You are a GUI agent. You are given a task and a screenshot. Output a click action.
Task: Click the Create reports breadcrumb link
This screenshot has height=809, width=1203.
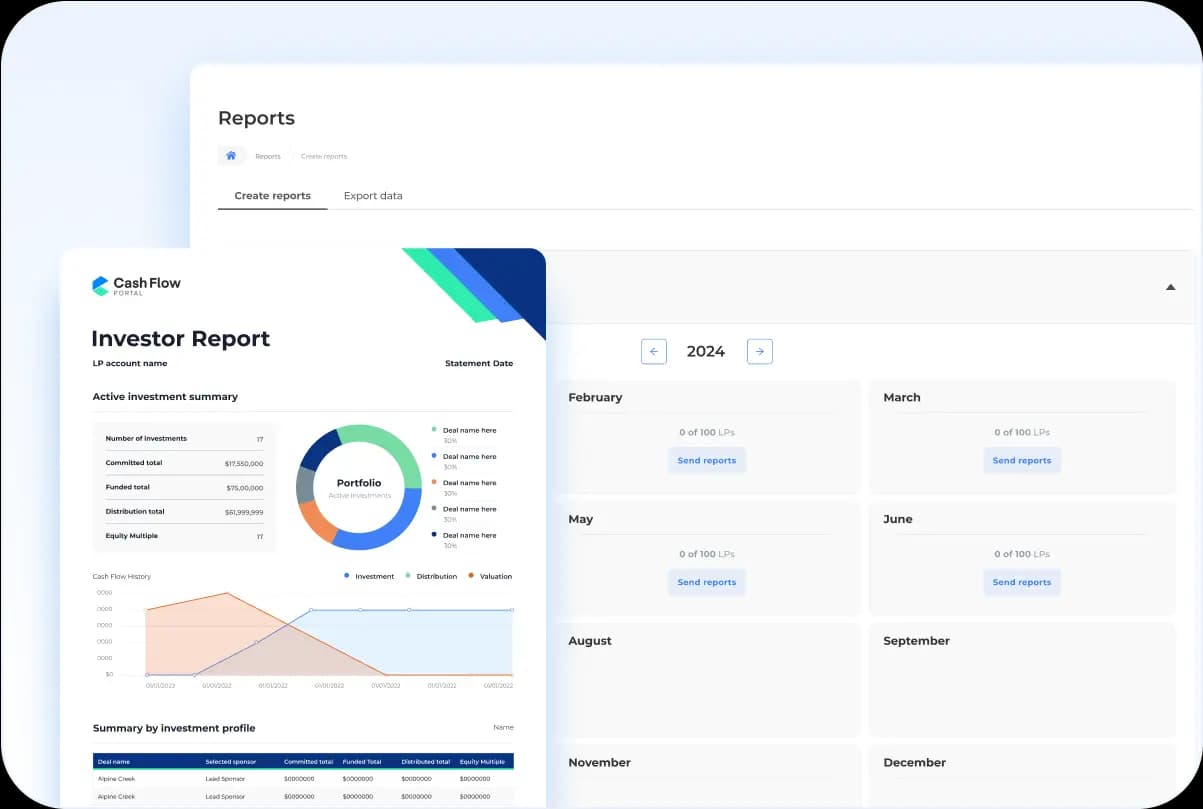pos(324,157)
